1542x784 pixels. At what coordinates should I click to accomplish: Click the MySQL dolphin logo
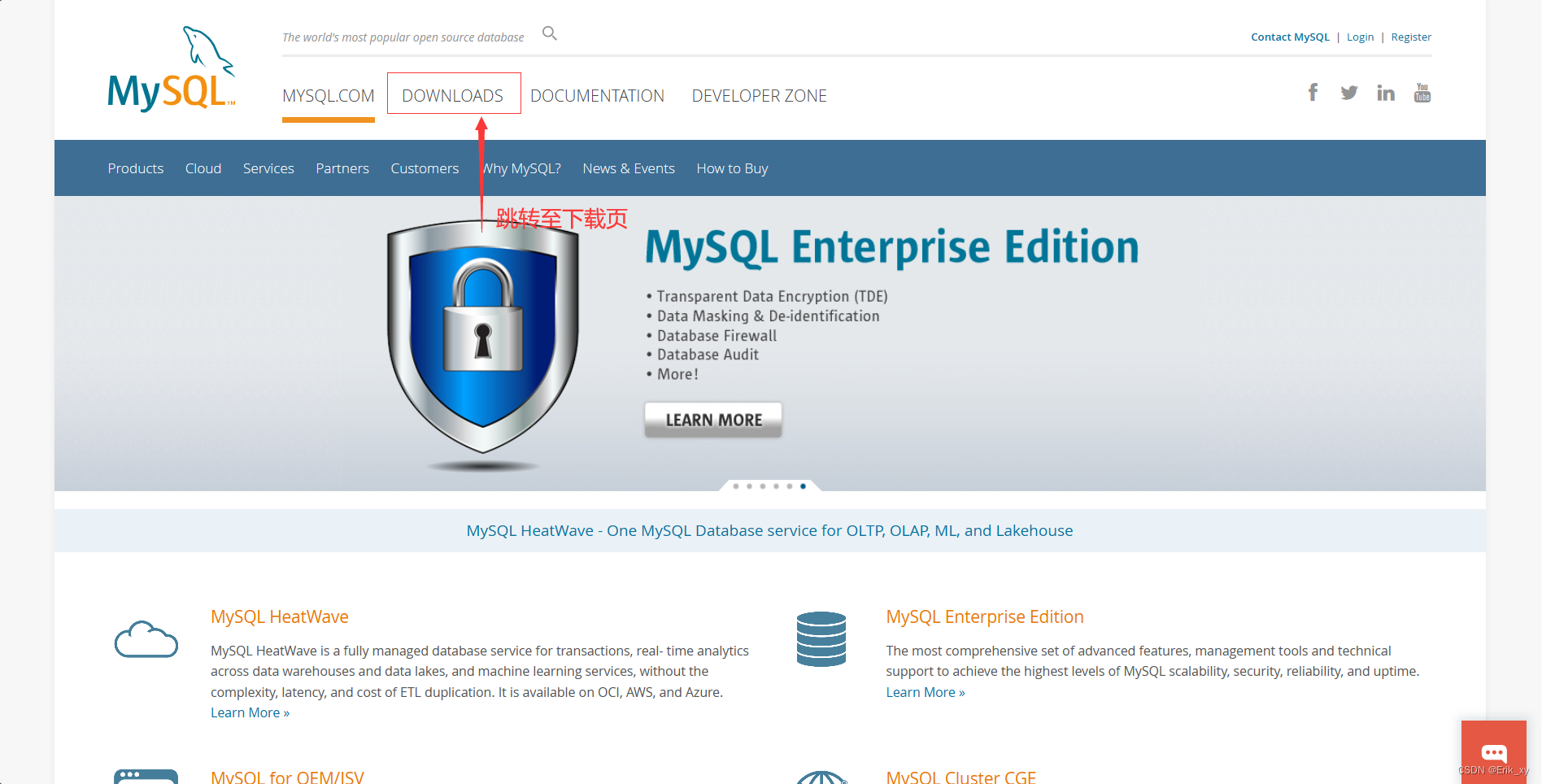coord(172,69)
